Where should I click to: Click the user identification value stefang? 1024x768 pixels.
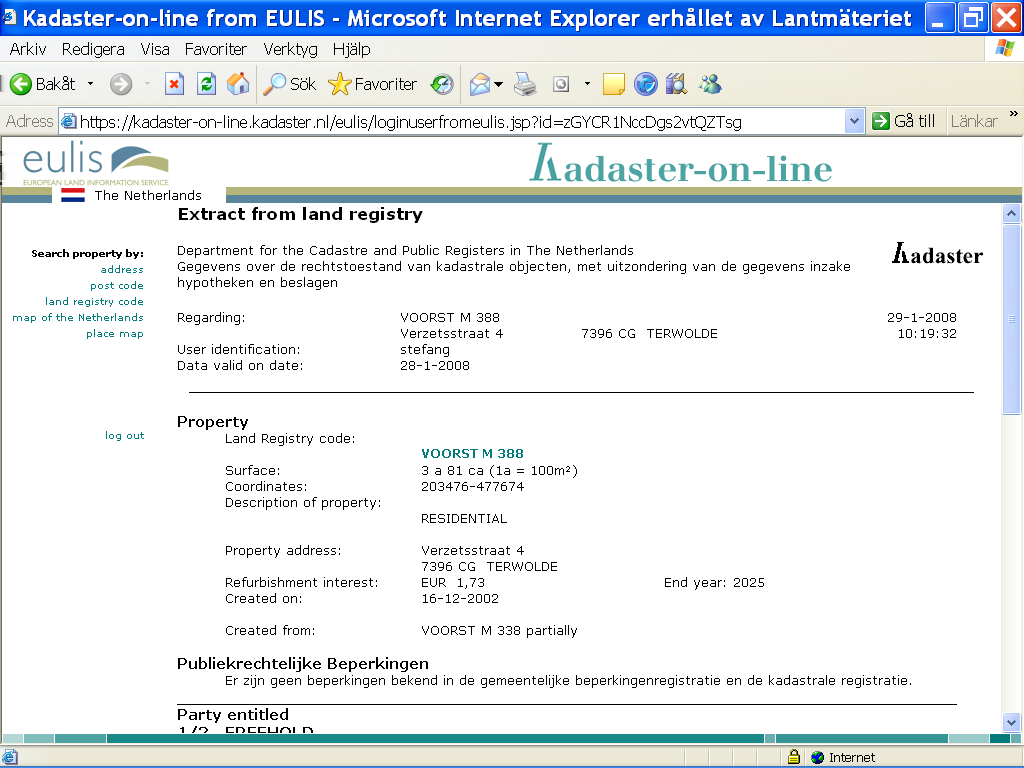(x=424, y=349)
